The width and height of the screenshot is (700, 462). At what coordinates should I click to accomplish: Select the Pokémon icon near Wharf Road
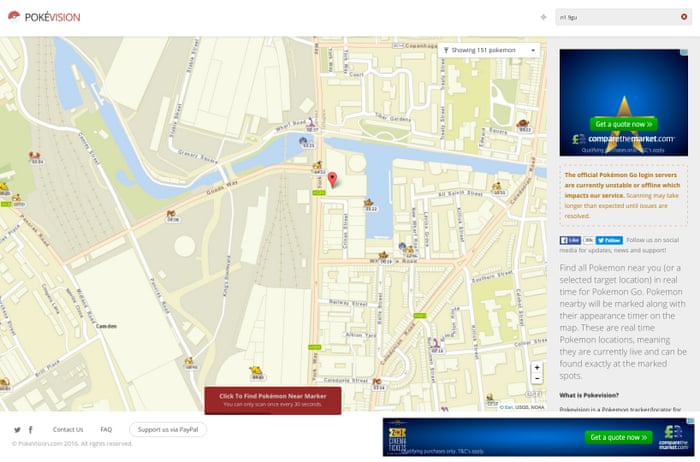(x=311, y=122)
